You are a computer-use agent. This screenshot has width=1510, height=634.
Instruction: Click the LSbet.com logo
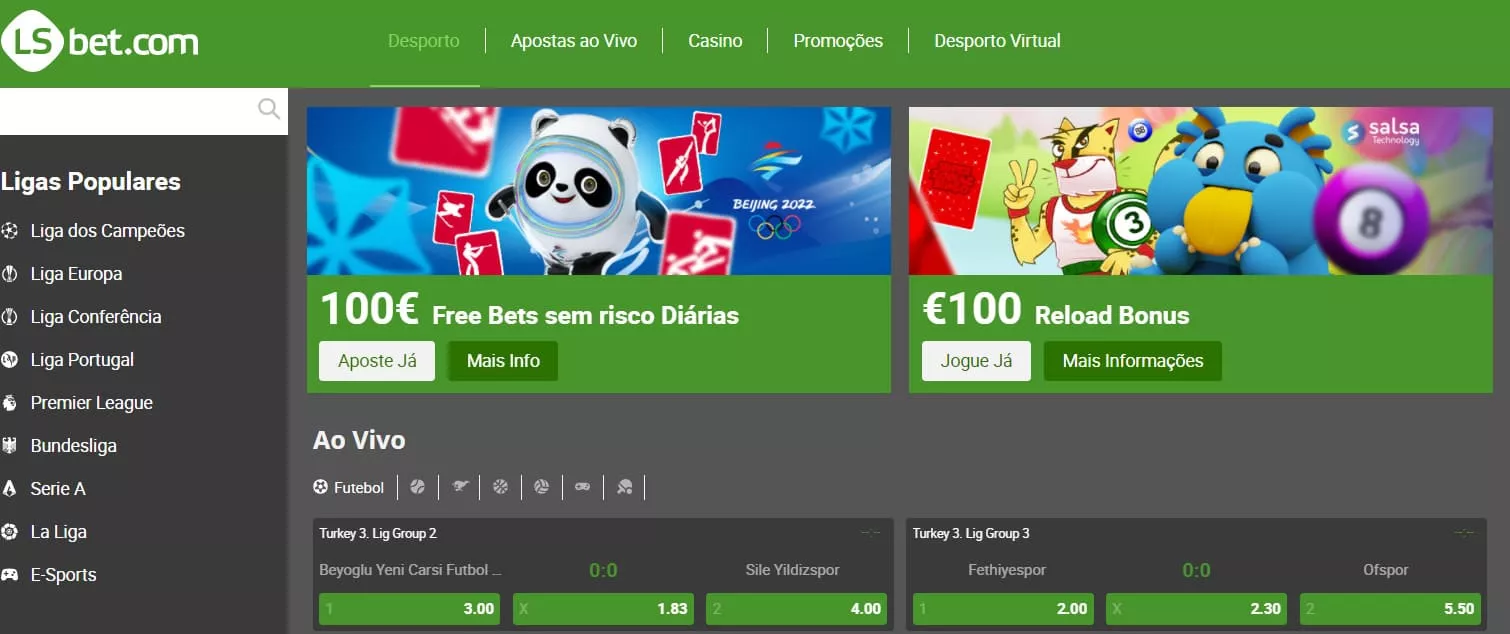(x=100, y=41)
